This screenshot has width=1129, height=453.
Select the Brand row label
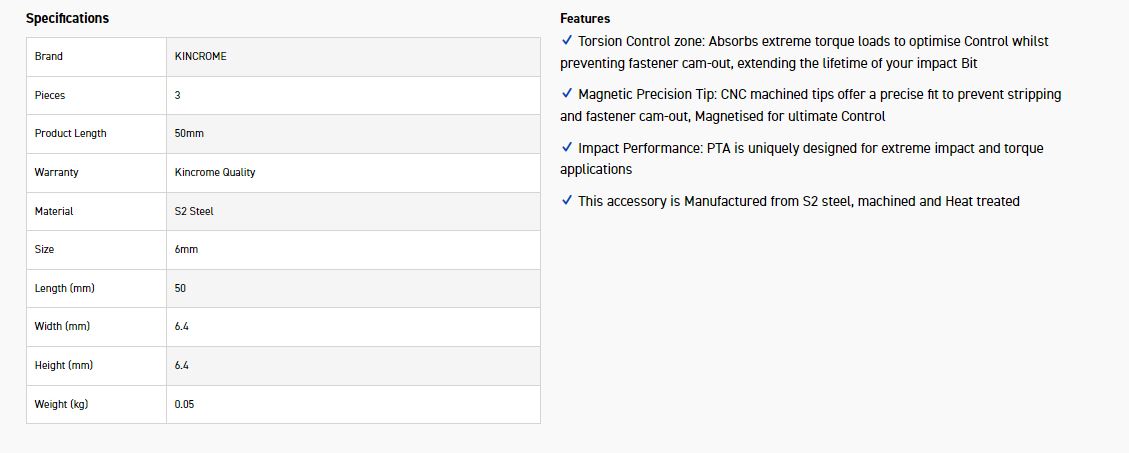49,57
